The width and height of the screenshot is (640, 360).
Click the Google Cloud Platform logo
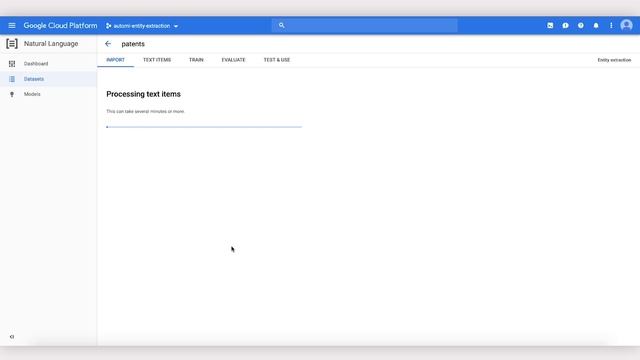pyautogui.click(x=60, y=26)
